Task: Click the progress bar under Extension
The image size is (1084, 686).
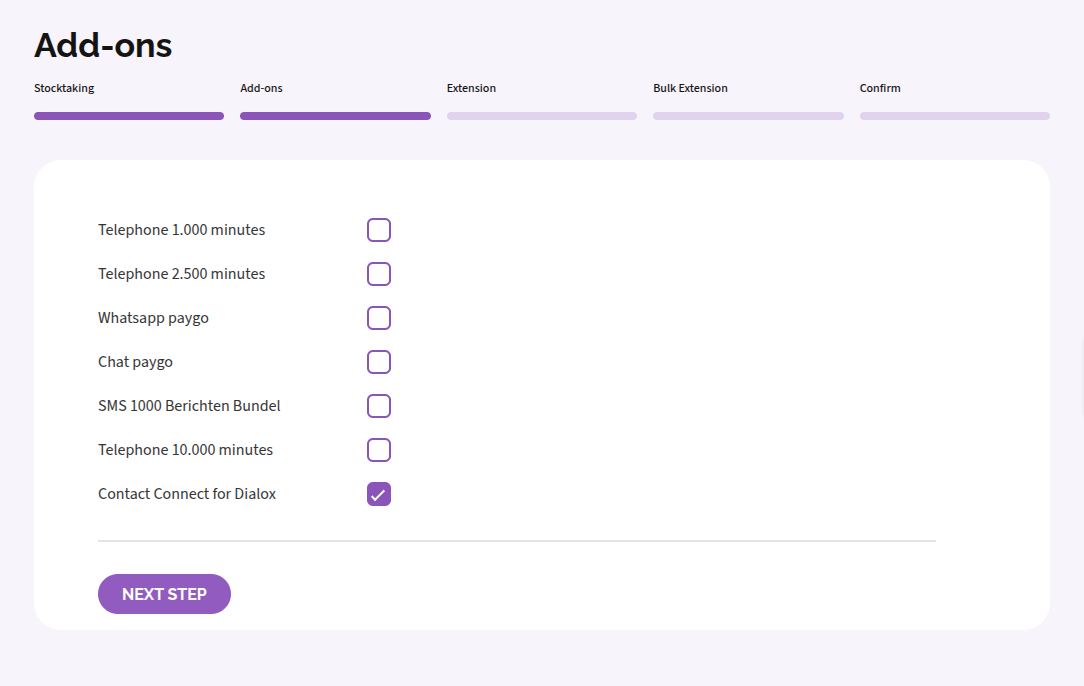Action: pos(542,116)
